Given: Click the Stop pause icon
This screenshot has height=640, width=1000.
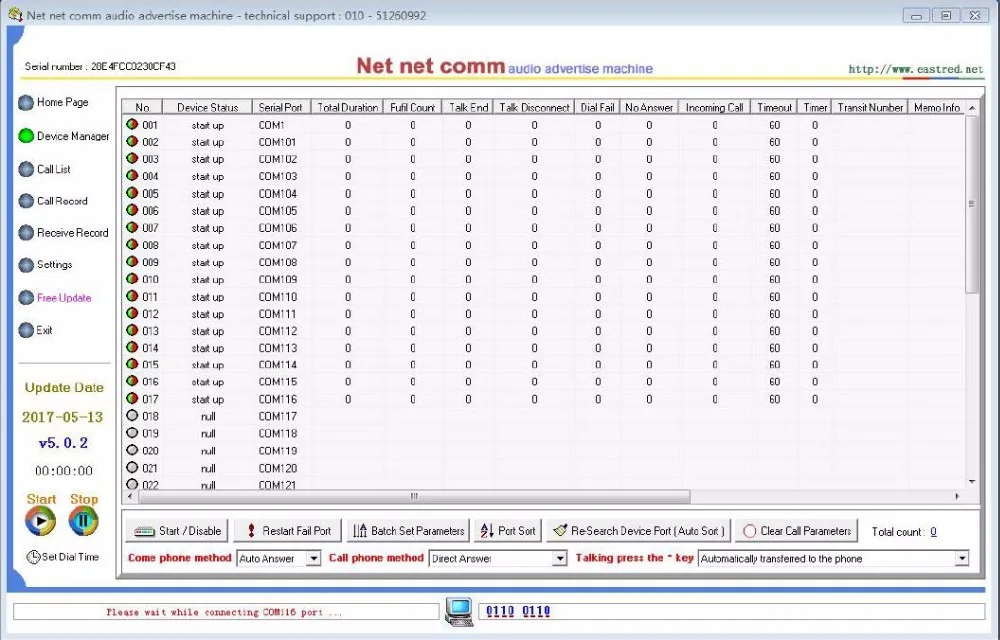Looking at the screenshot, I should point(84,521).
